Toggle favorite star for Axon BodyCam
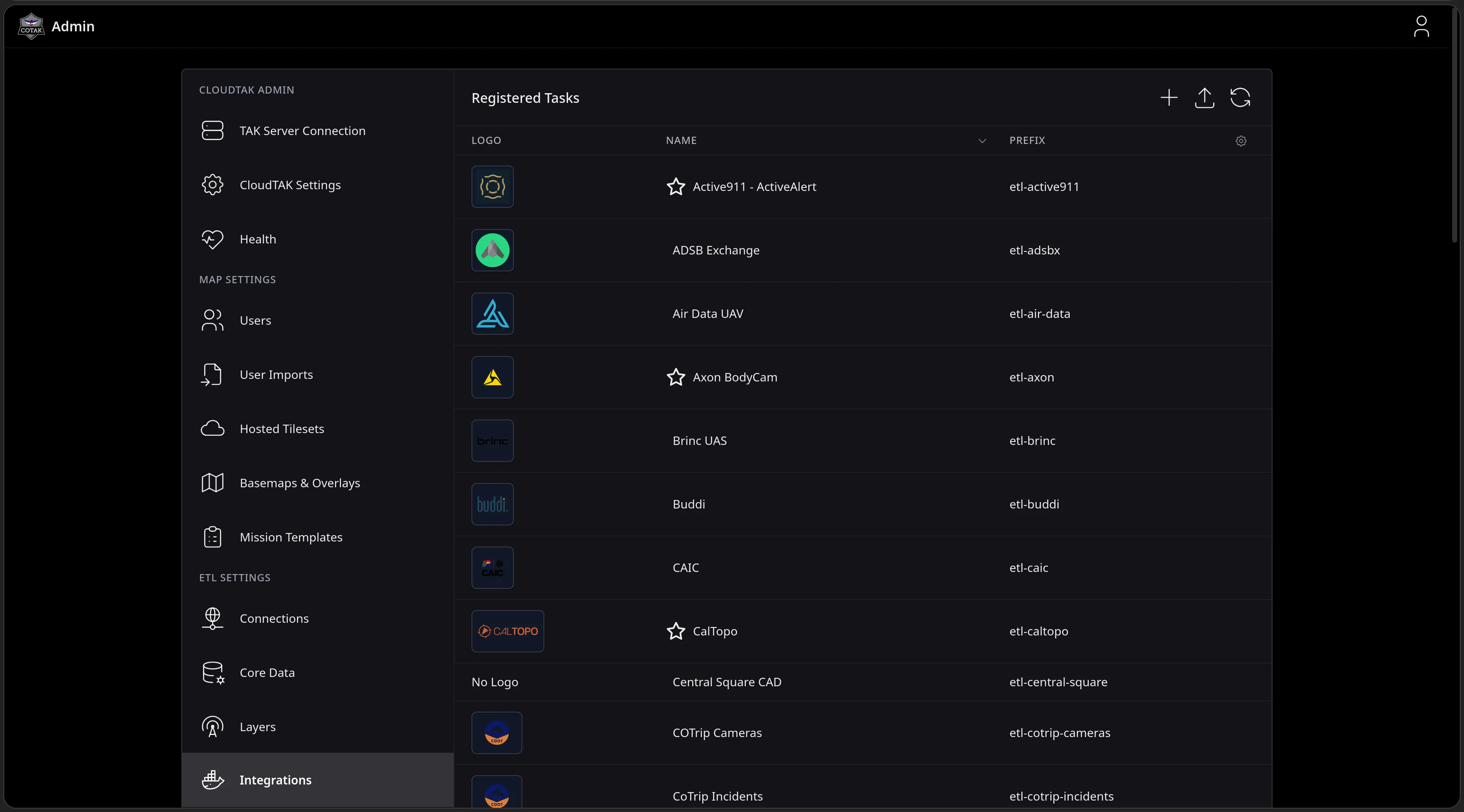Image resolution: width=1464 pixels, height=812 pixels. (x=676, y=377)
